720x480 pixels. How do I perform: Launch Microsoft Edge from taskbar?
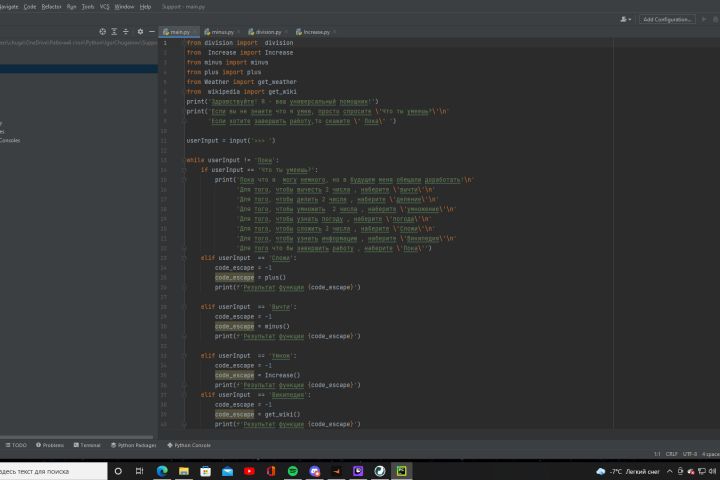tap(162, 471)
